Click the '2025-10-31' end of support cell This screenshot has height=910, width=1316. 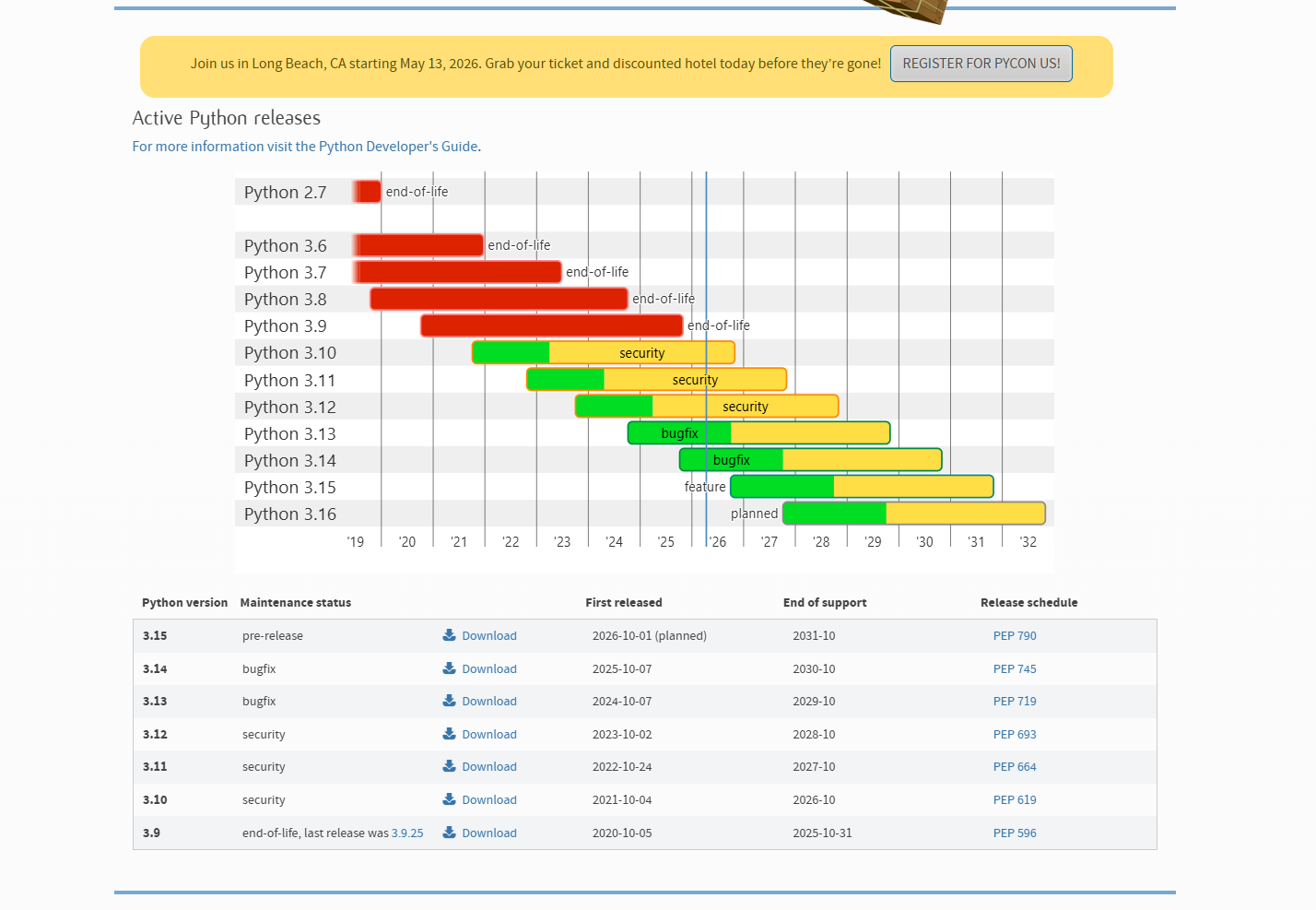822,833
